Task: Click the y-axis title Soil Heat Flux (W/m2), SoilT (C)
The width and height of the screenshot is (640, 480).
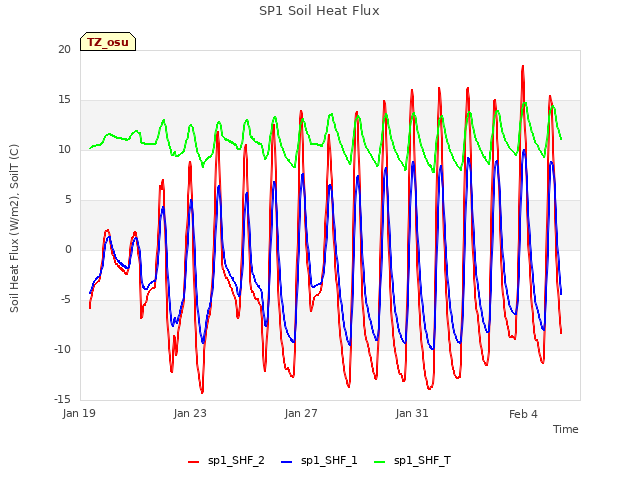Action: click(x=14, y=228)
